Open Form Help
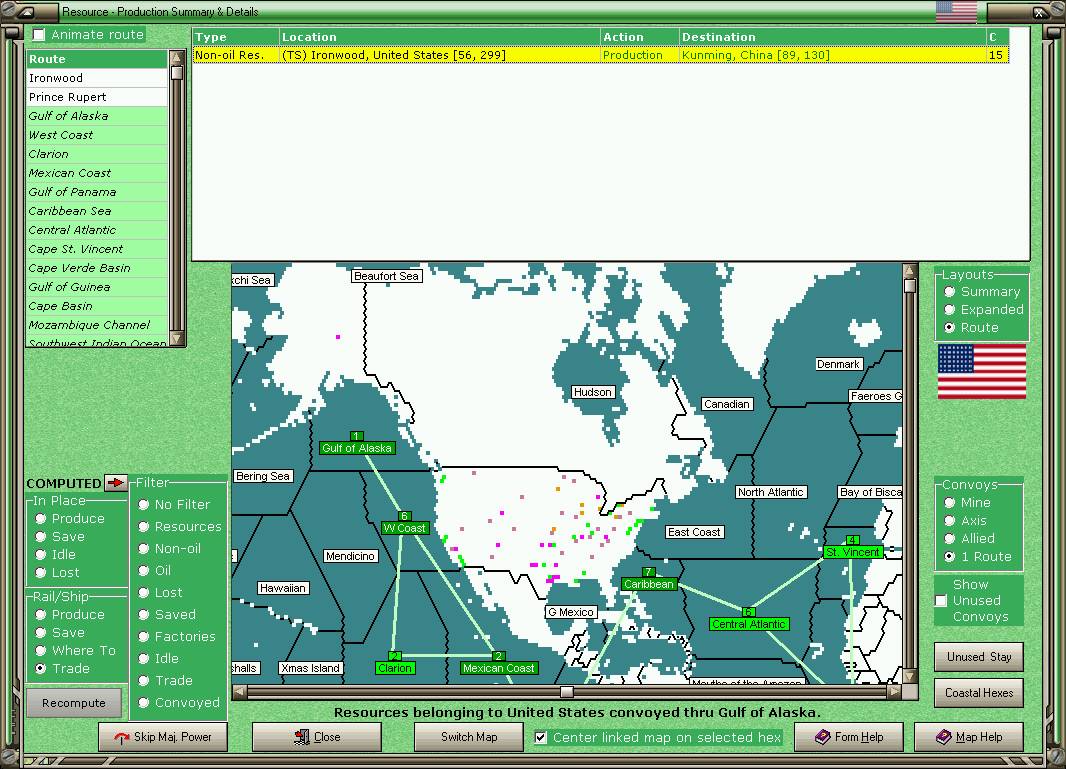1066x769 pixels. click(x=849, y=737)
